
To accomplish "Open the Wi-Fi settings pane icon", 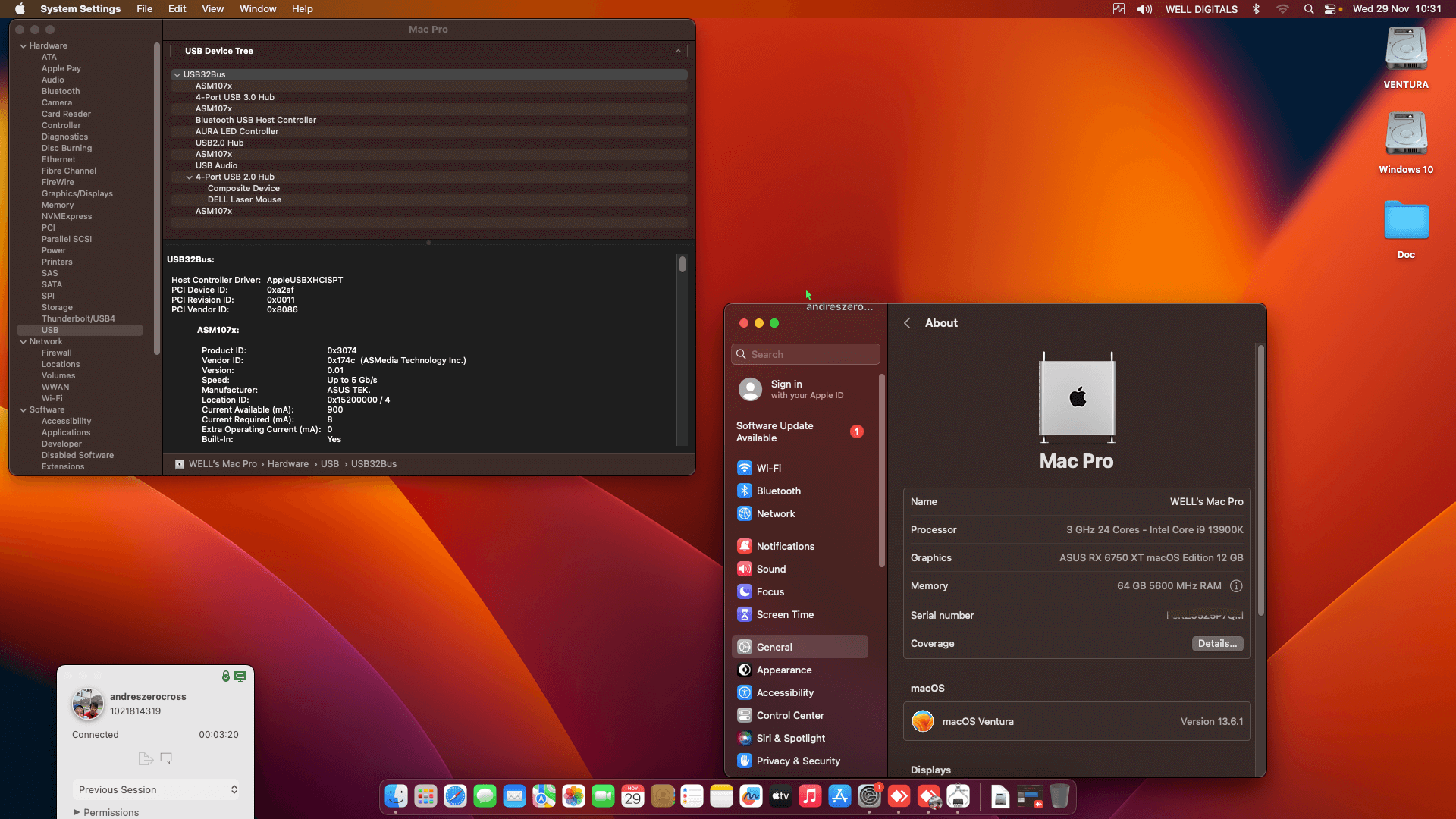I will click(x=745, y=469).
